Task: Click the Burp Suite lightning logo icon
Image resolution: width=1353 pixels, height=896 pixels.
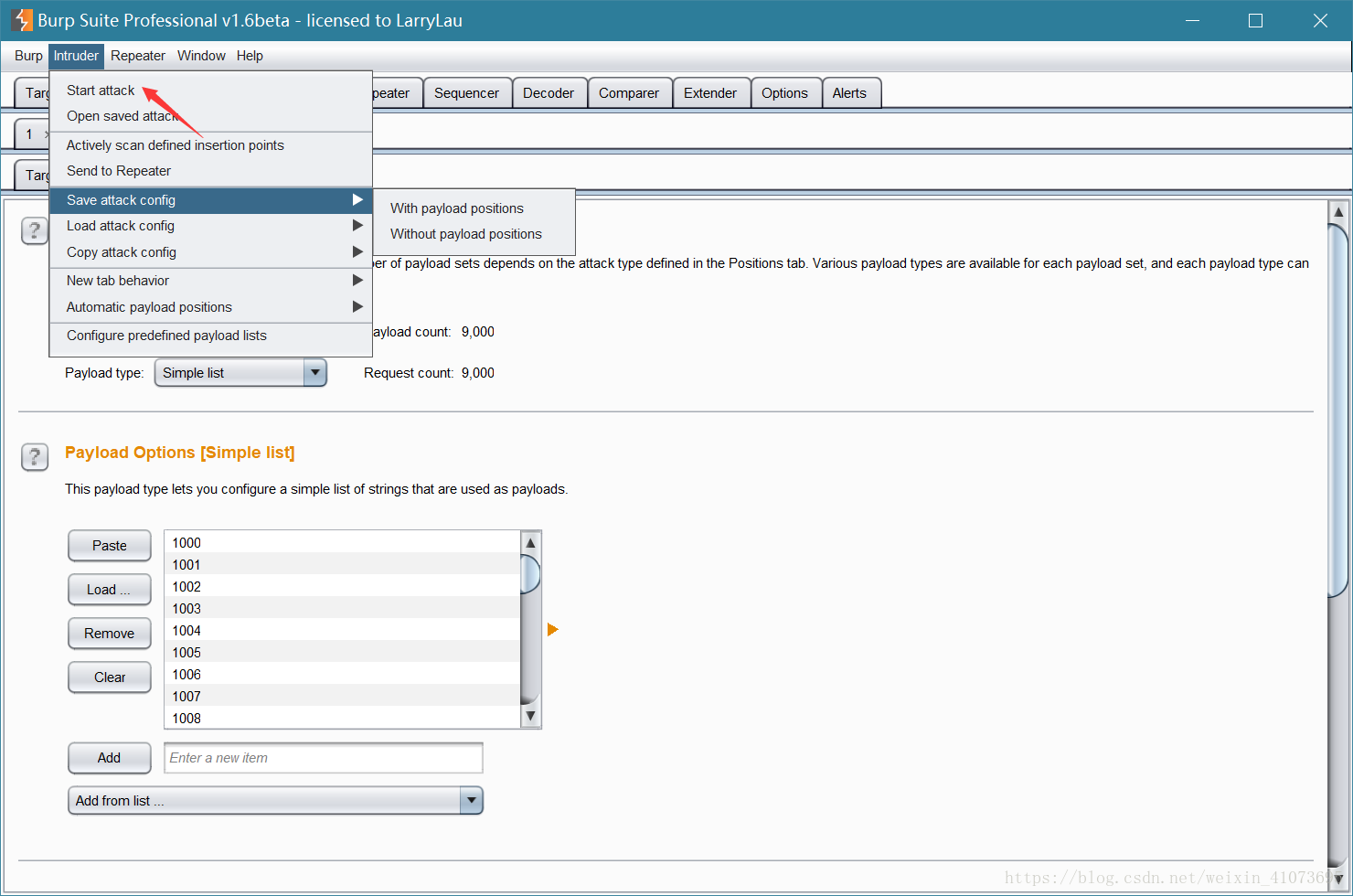Action: pyautogui.click(x=22, y=19)
